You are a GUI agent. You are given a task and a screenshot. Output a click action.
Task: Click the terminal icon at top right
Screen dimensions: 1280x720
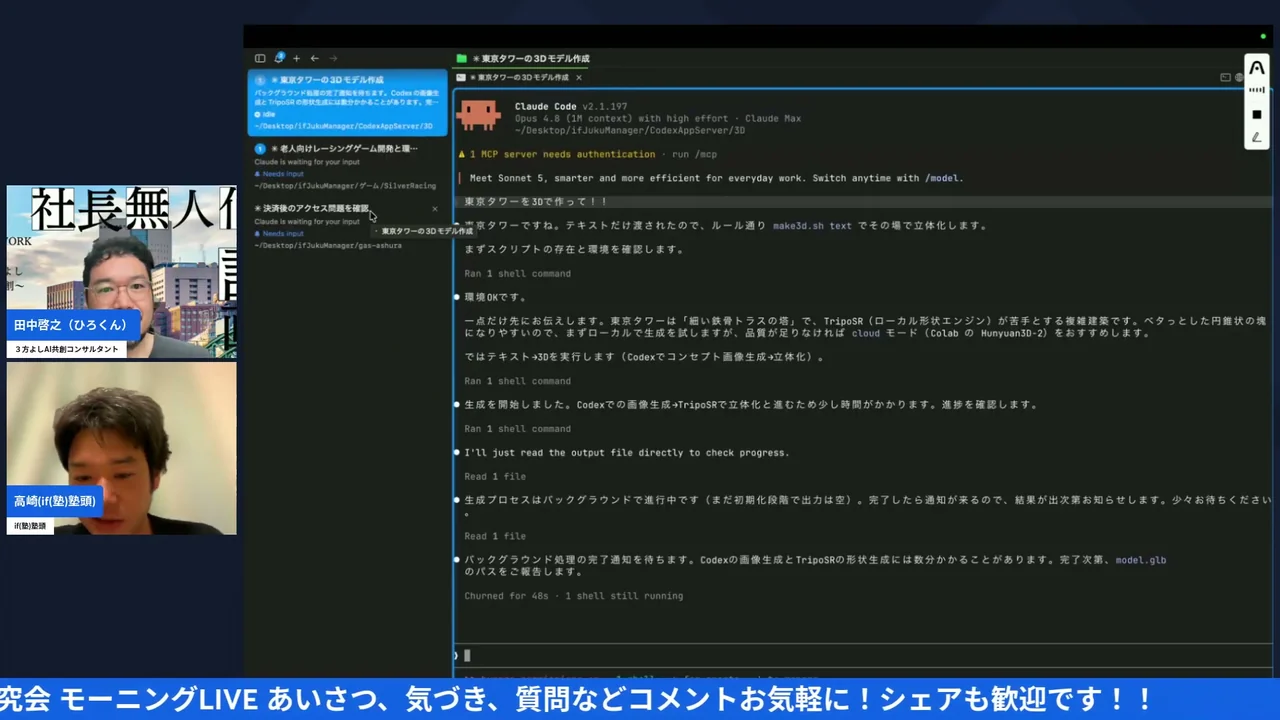[x=1225, y=77]
